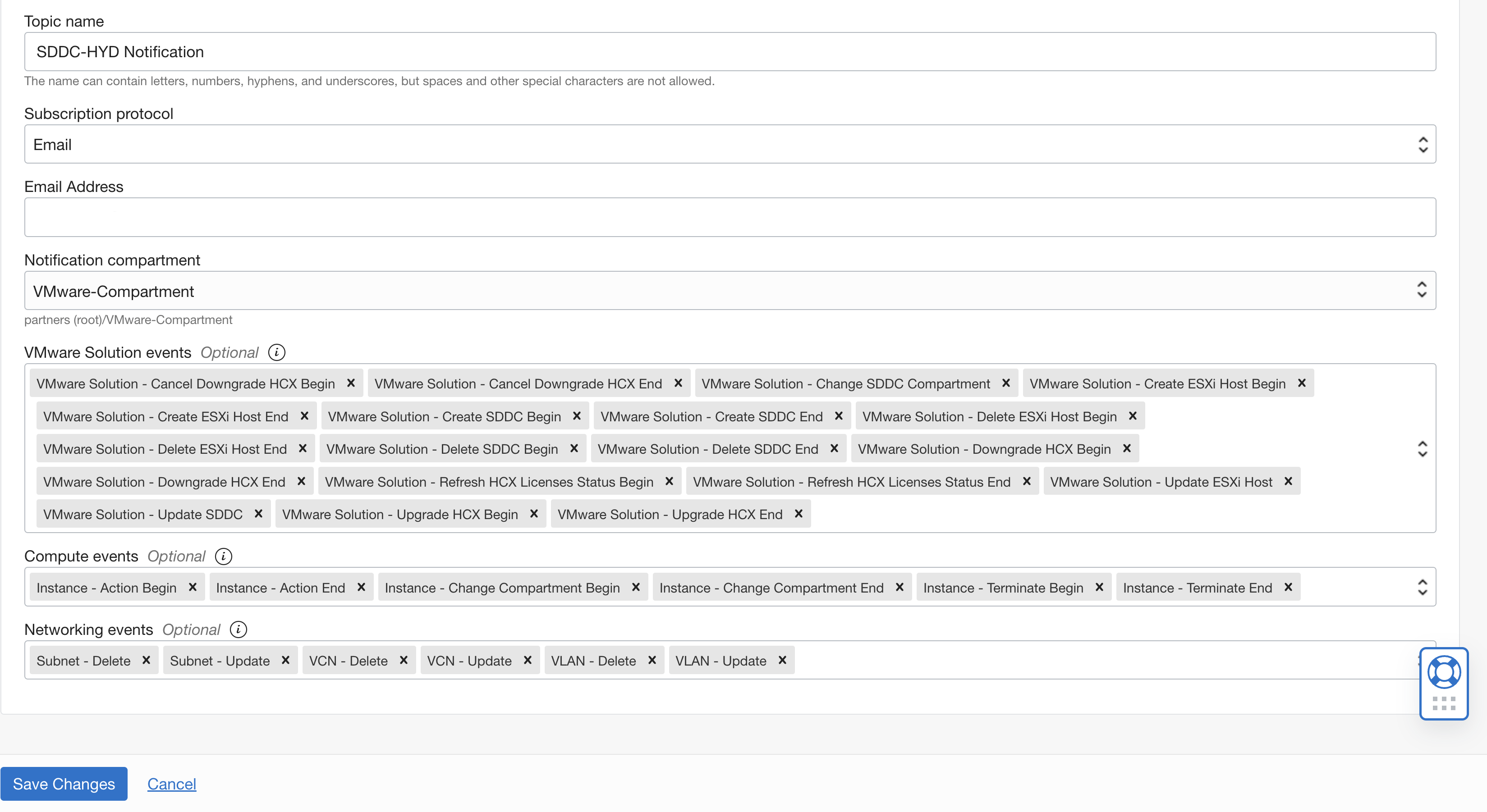Screen dimensions: 1487x812
Task: Open the floating help lifebuoy widget
Action: click(x=1444, y=671)
